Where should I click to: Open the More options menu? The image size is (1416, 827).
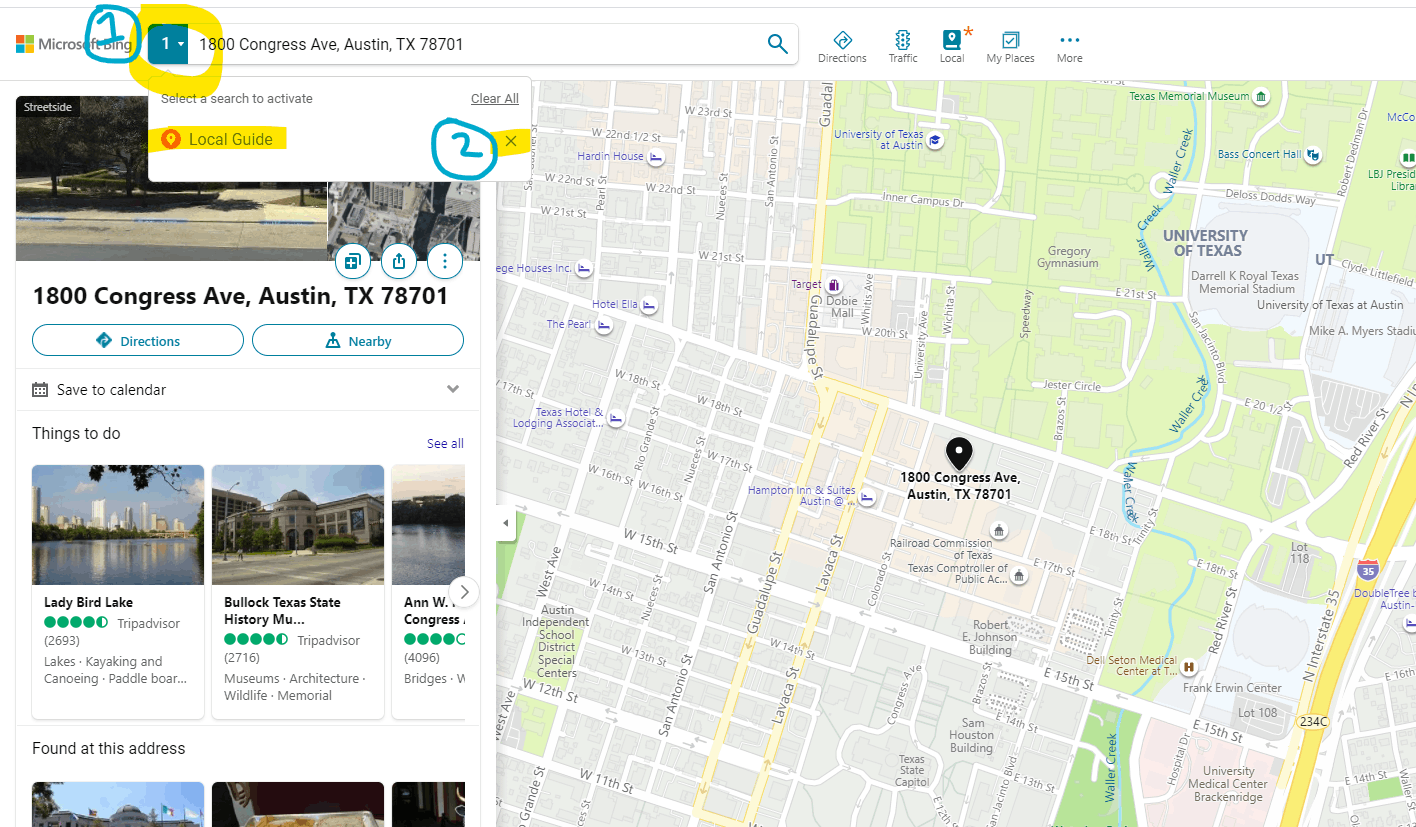[x=1069, y=46]
